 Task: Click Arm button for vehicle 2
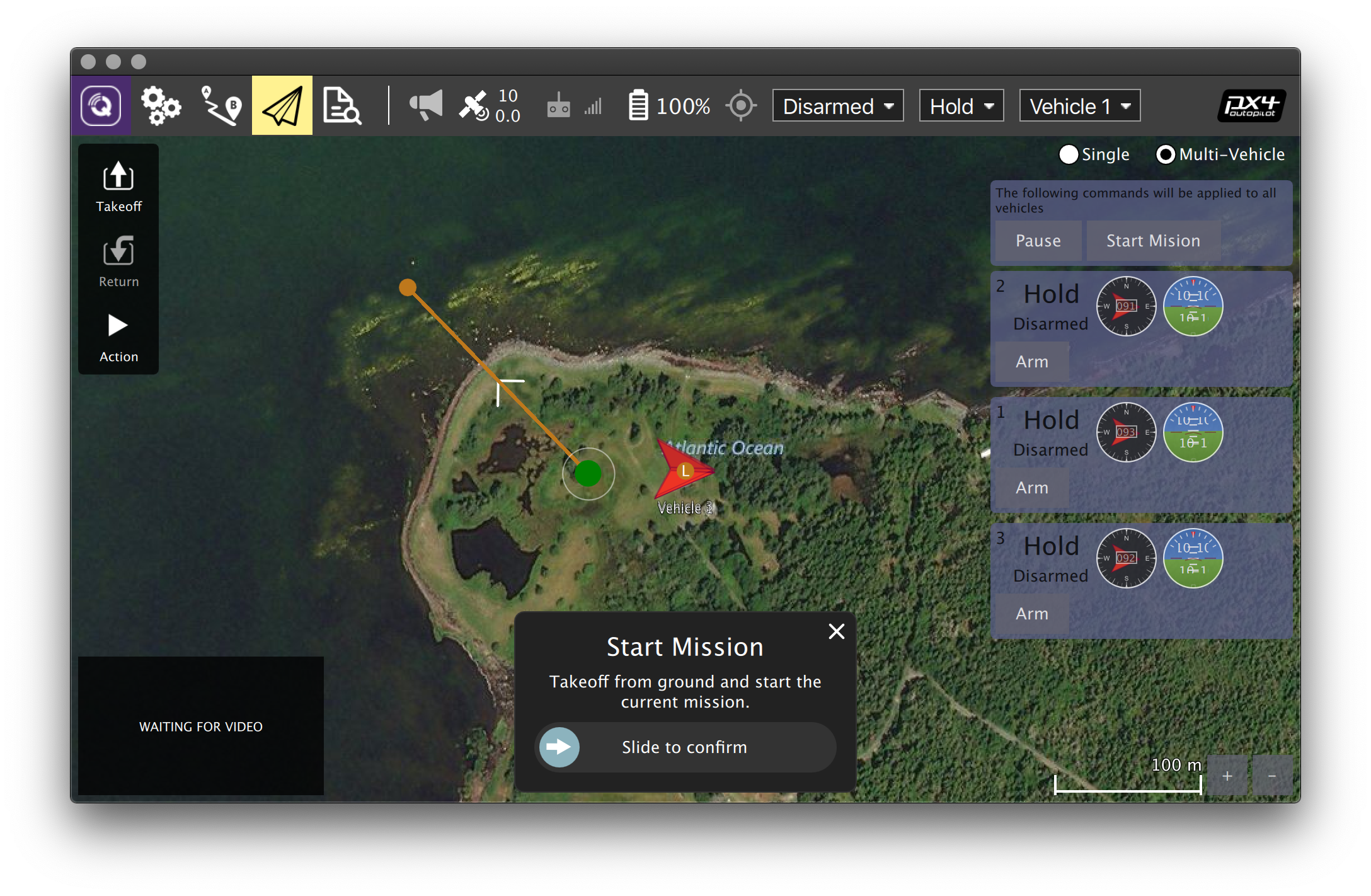pos(1032,362)
